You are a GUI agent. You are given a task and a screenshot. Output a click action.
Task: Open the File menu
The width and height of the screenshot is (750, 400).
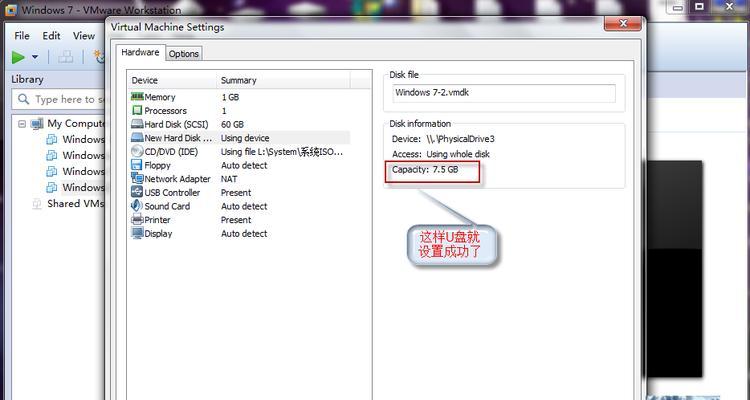22,36
